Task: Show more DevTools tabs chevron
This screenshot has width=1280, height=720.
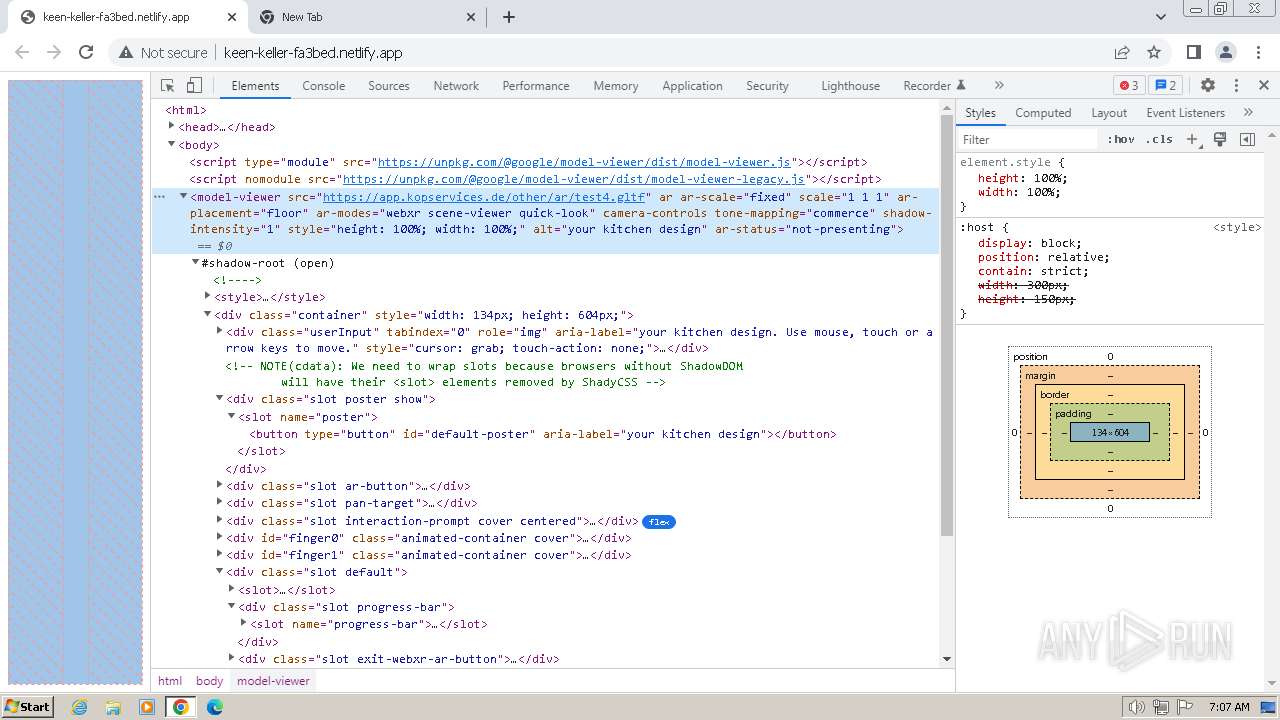Action: point(999,86)
